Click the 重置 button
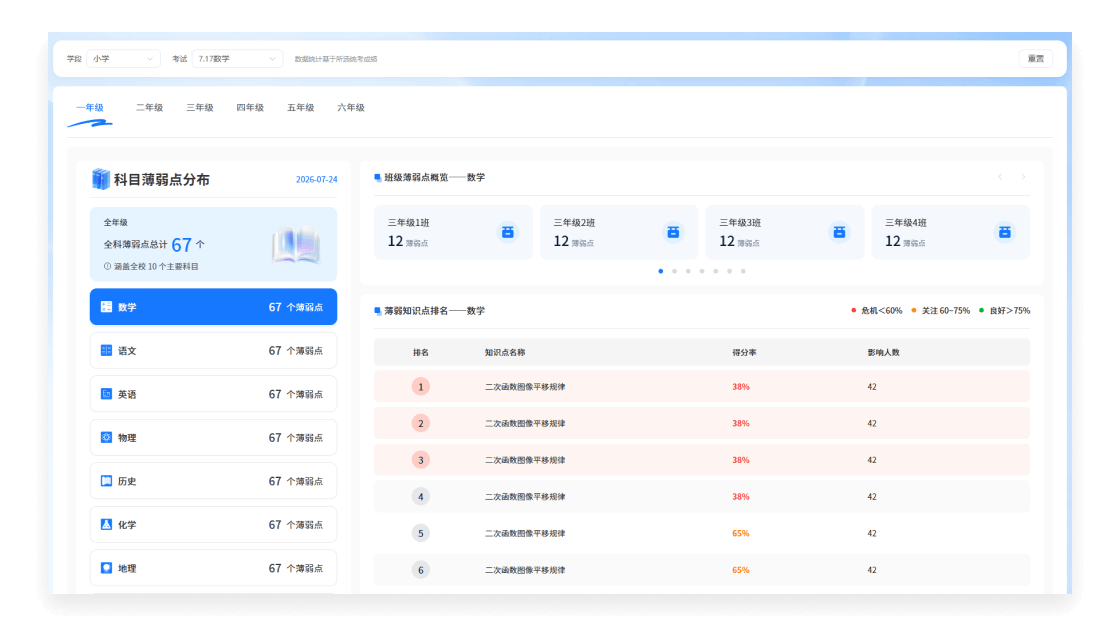 [1036, 59]
